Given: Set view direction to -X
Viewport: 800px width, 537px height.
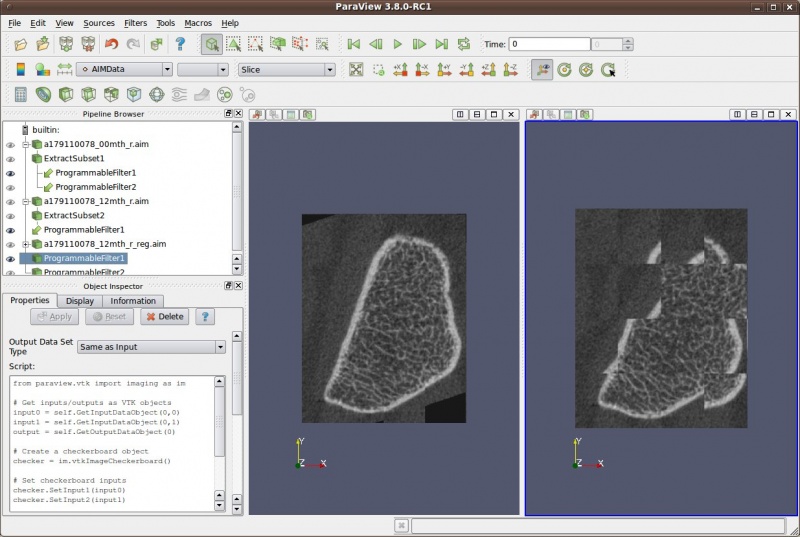Looking at the screenshot, I should click(422, 69).
